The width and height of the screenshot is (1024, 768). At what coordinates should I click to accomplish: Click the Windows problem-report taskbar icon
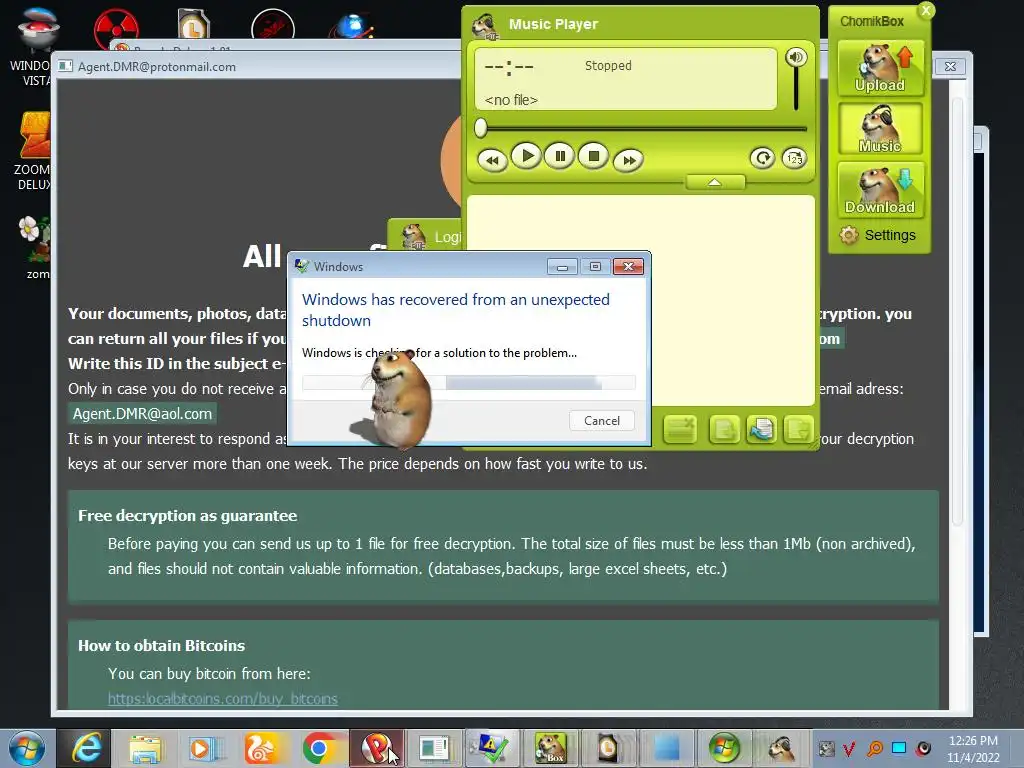[x=492, y=748]
